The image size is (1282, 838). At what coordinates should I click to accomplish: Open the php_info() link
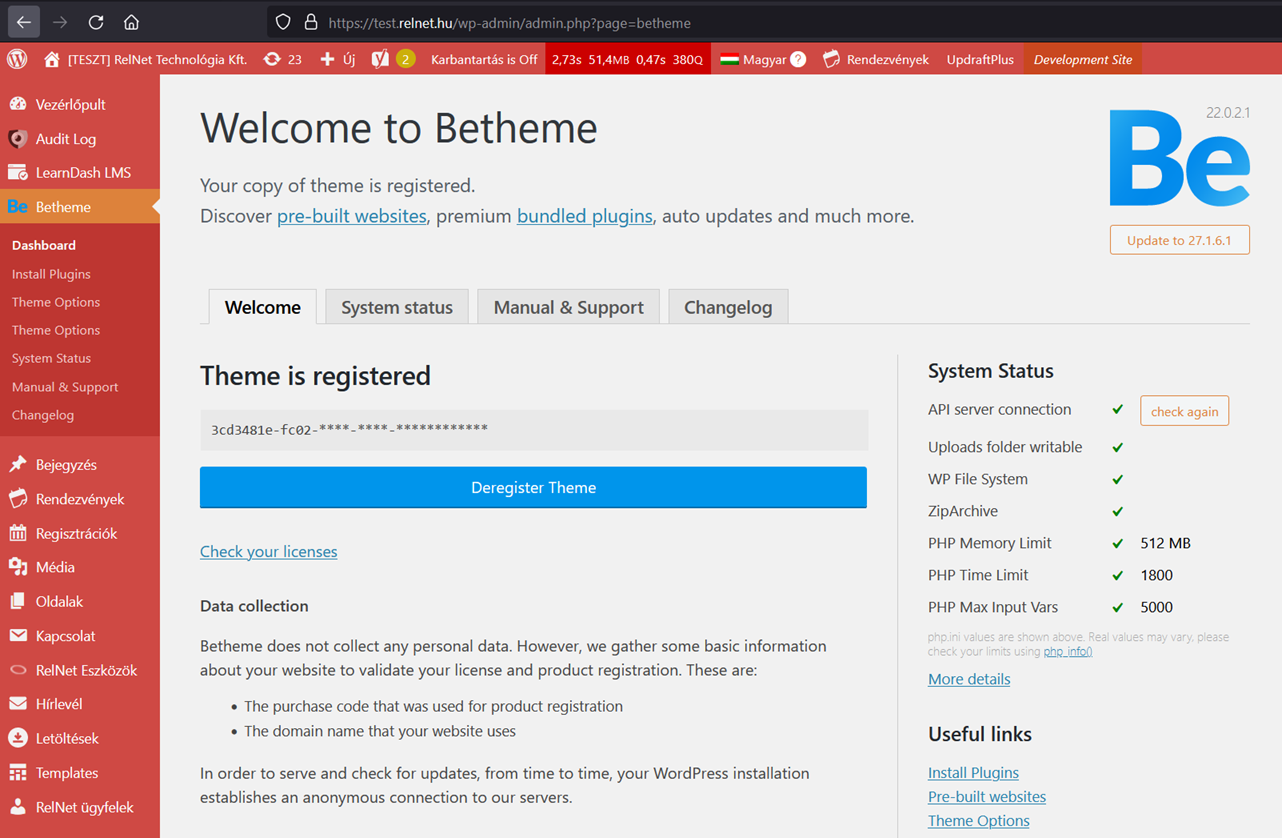tap(1068, 652)
